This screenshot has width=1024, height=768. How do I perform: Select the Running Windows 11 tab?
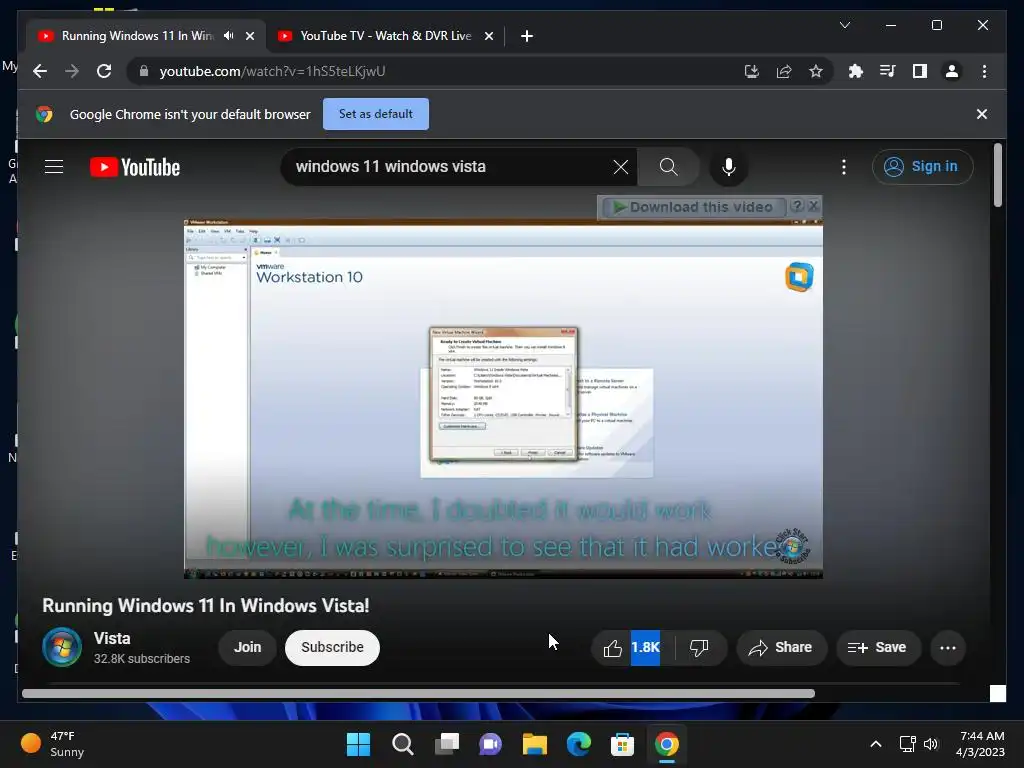pos(137,36)
